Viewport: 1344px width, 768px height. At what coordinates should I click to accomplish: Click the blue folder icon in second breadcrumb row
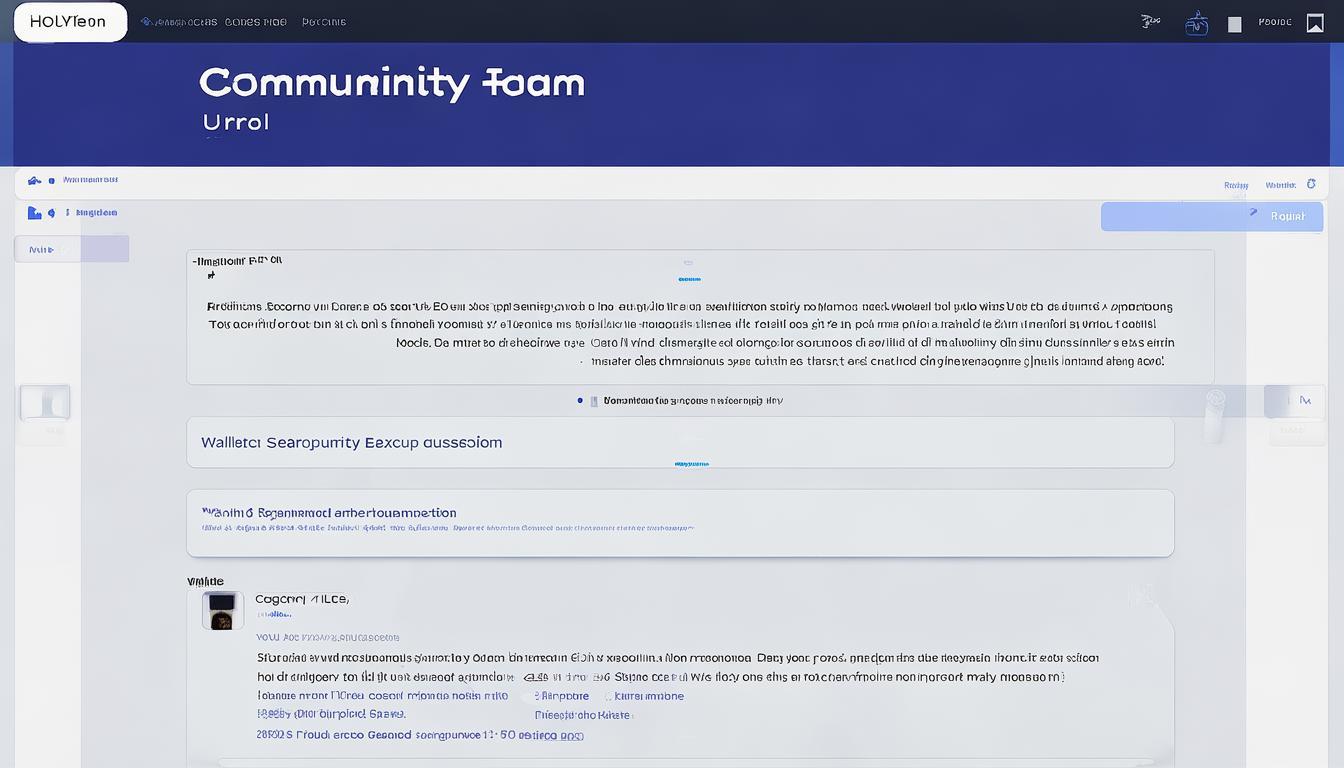(x=34, y=213)
